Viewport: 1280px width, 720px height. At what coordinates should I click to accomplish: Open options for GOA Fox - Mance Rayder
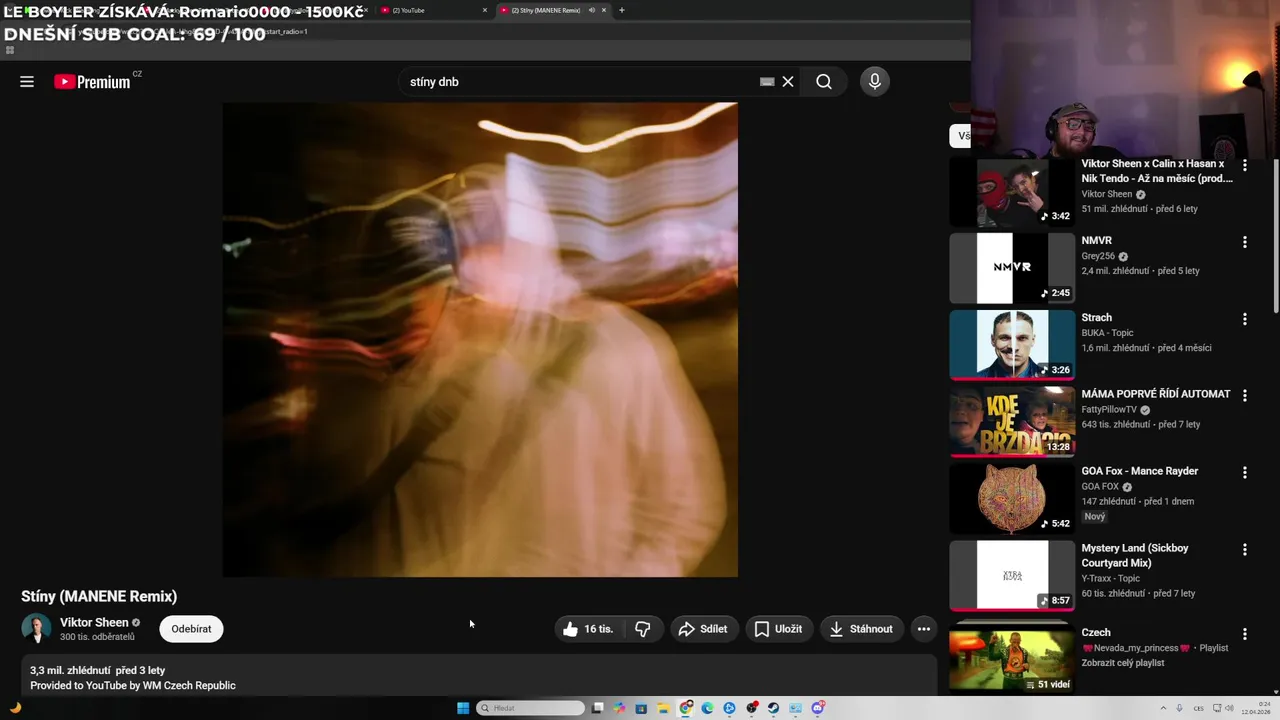1245,472
